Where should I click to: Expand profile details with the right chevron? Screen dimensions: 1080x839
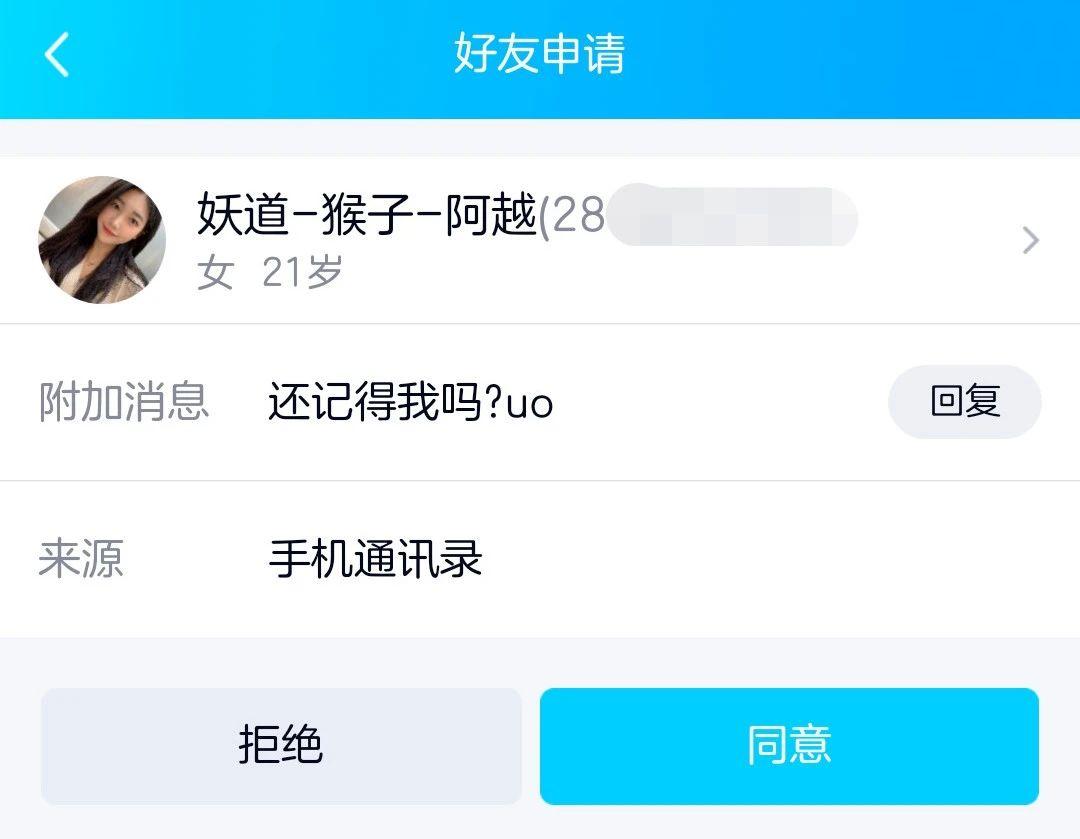[1030, 240]
